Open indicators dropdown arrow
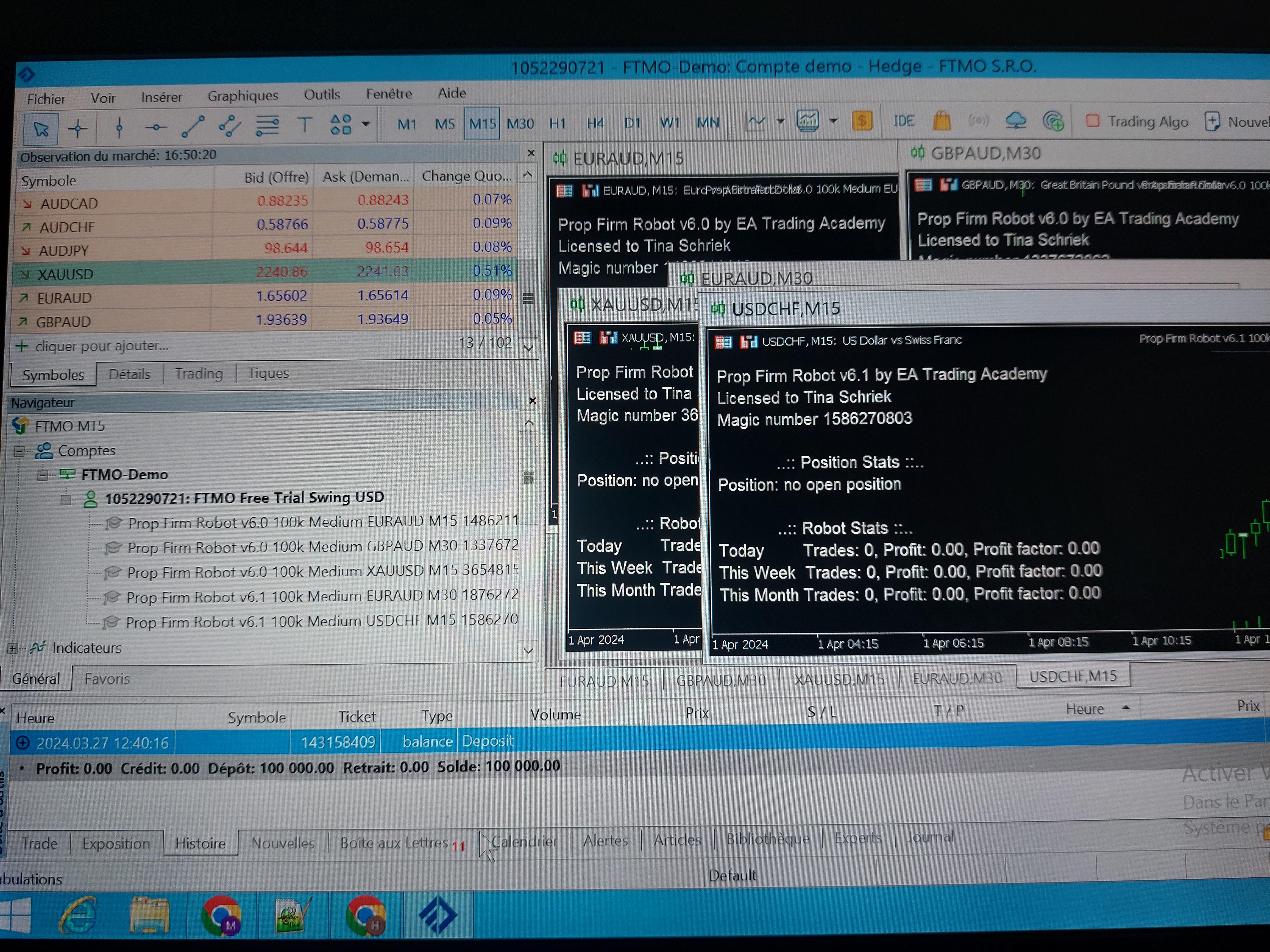This screenshot has width=1270, height=952. point(833,121)
